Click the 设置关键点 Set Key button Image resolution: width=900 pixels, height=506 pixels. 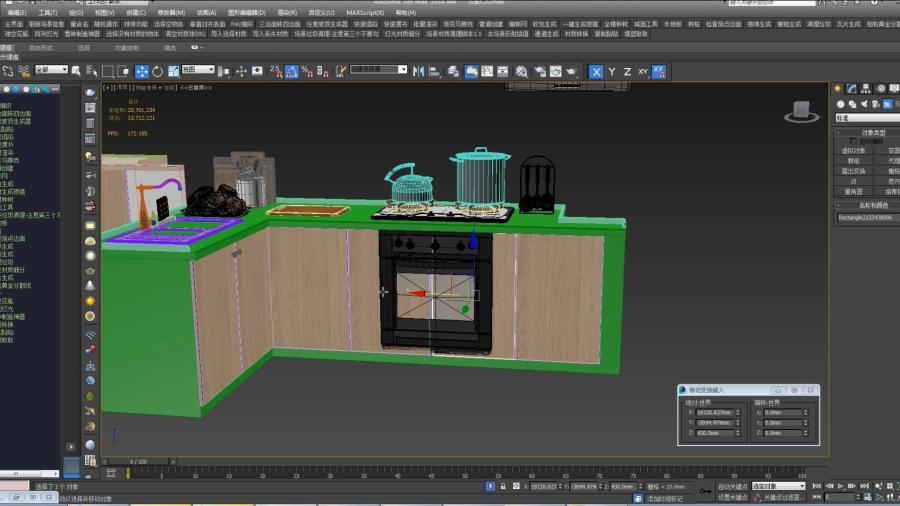click(x=732, y=497)
